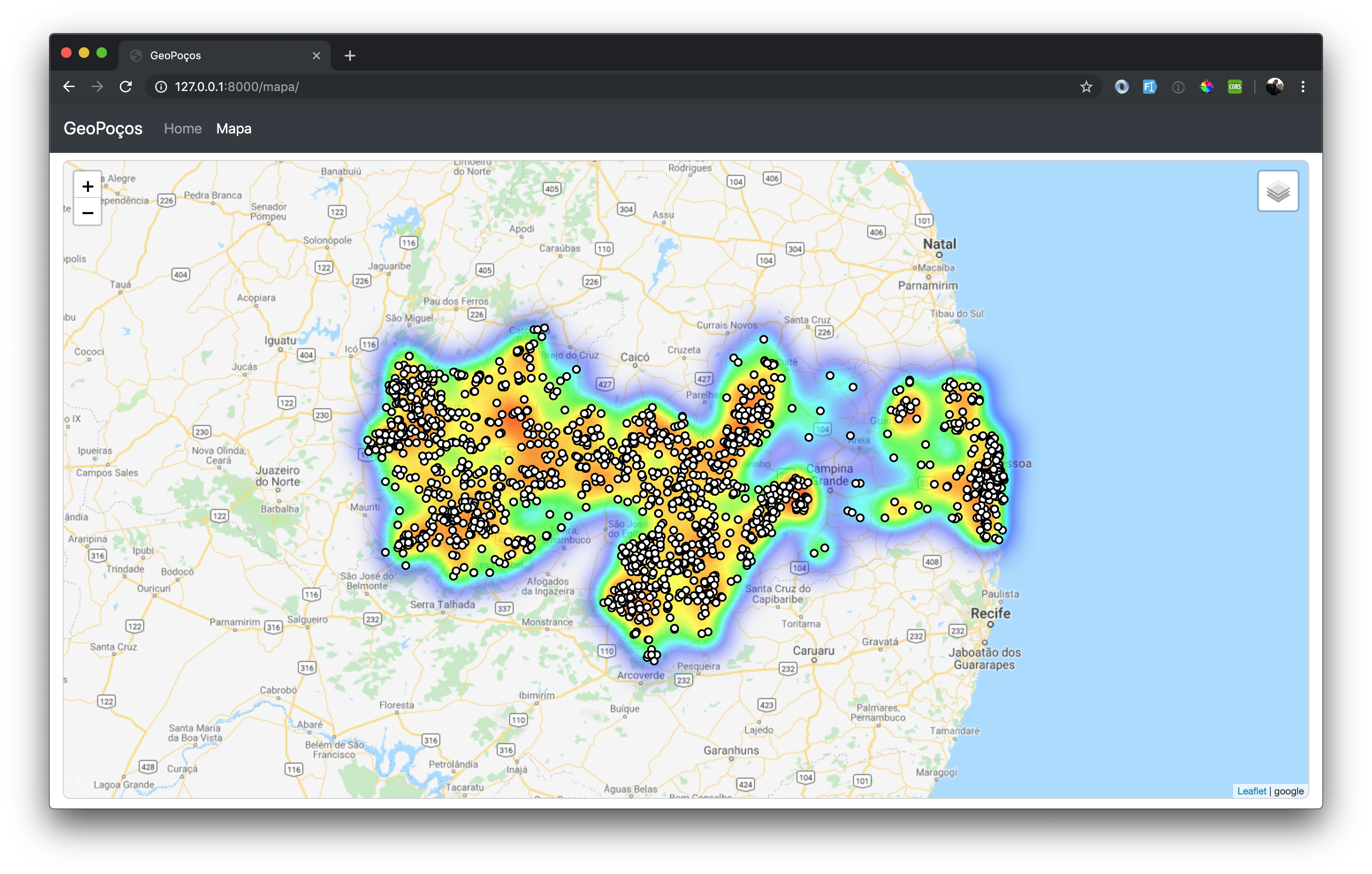Viewport: 1372px width, 874px height.
Task: Open a new browser tab
Action: coord(350,55)
